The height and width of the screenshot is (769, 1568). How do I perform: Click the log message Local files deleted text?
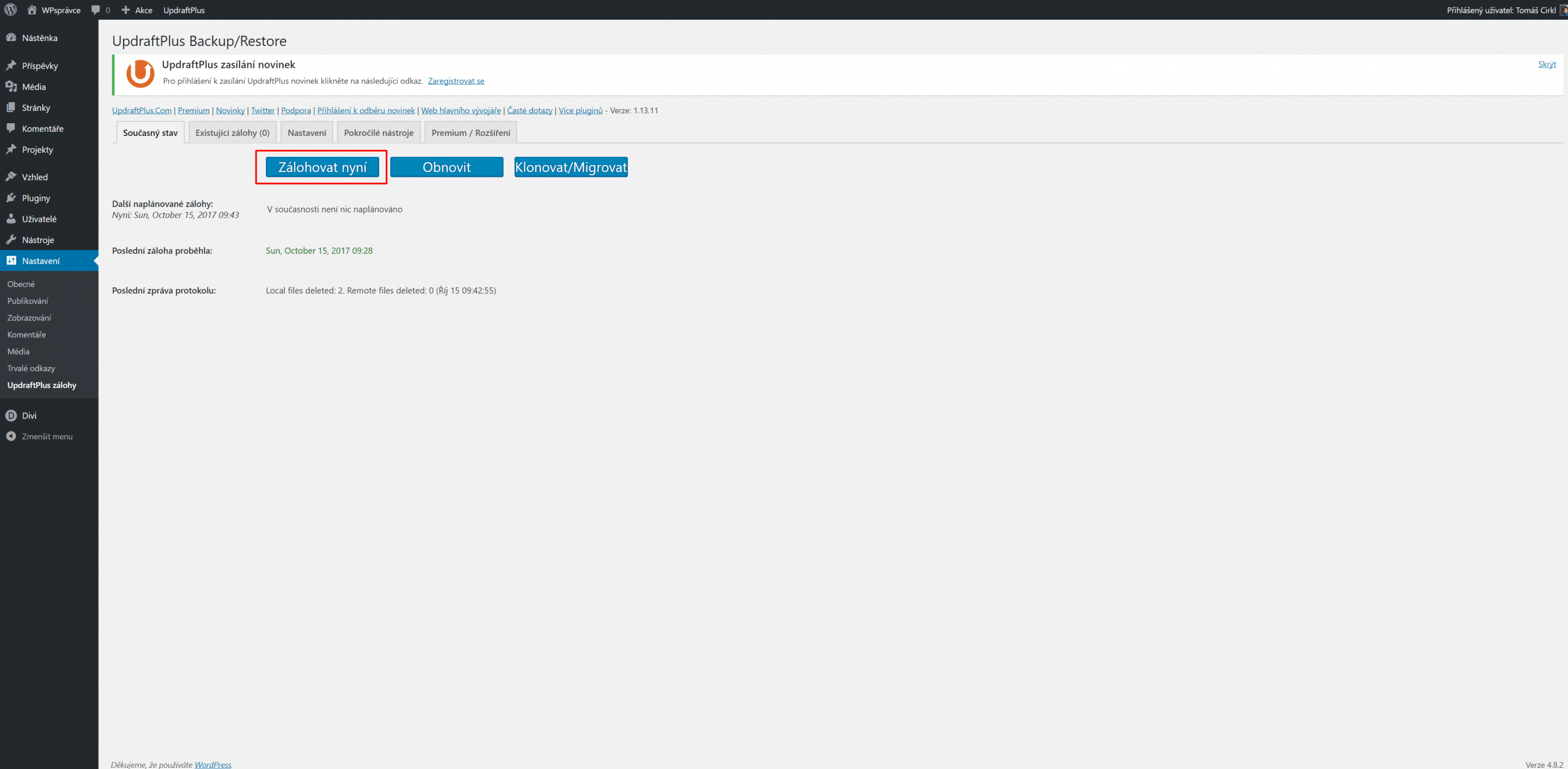(381, 290)
